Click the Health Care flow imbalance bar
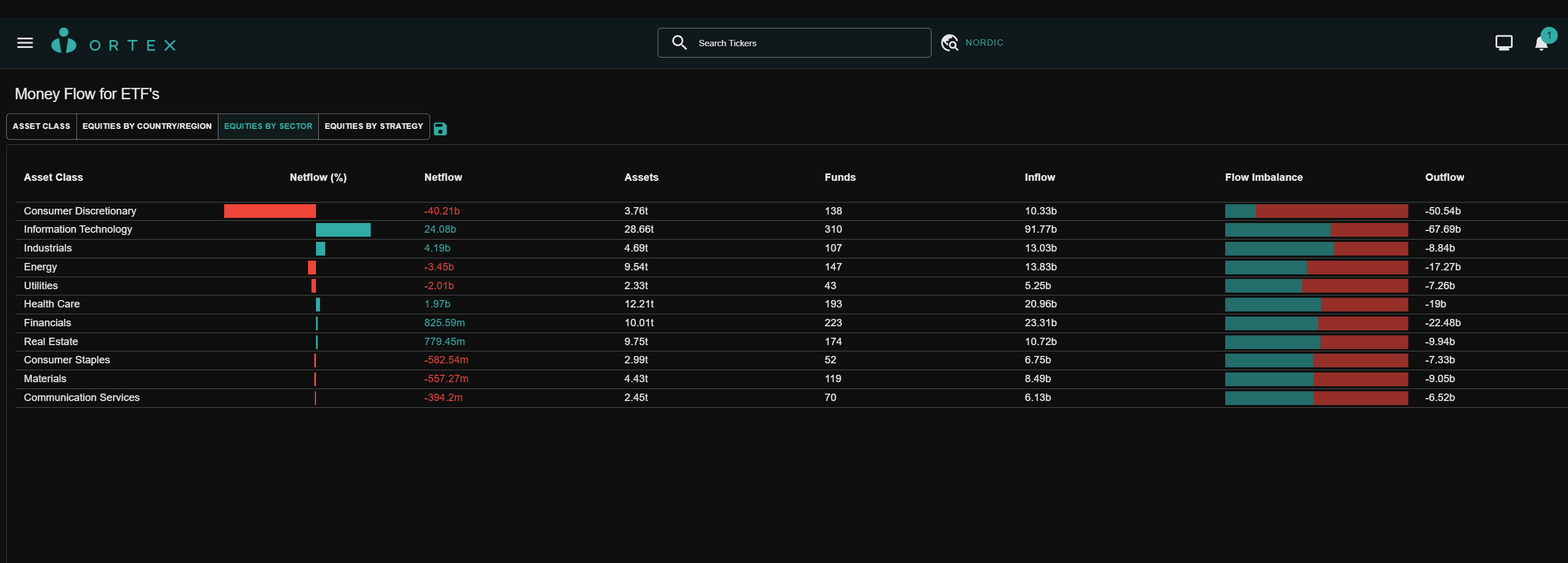Image resolution: width=1568 pixels, height=563 pixels. click(x=1315, y=305)
